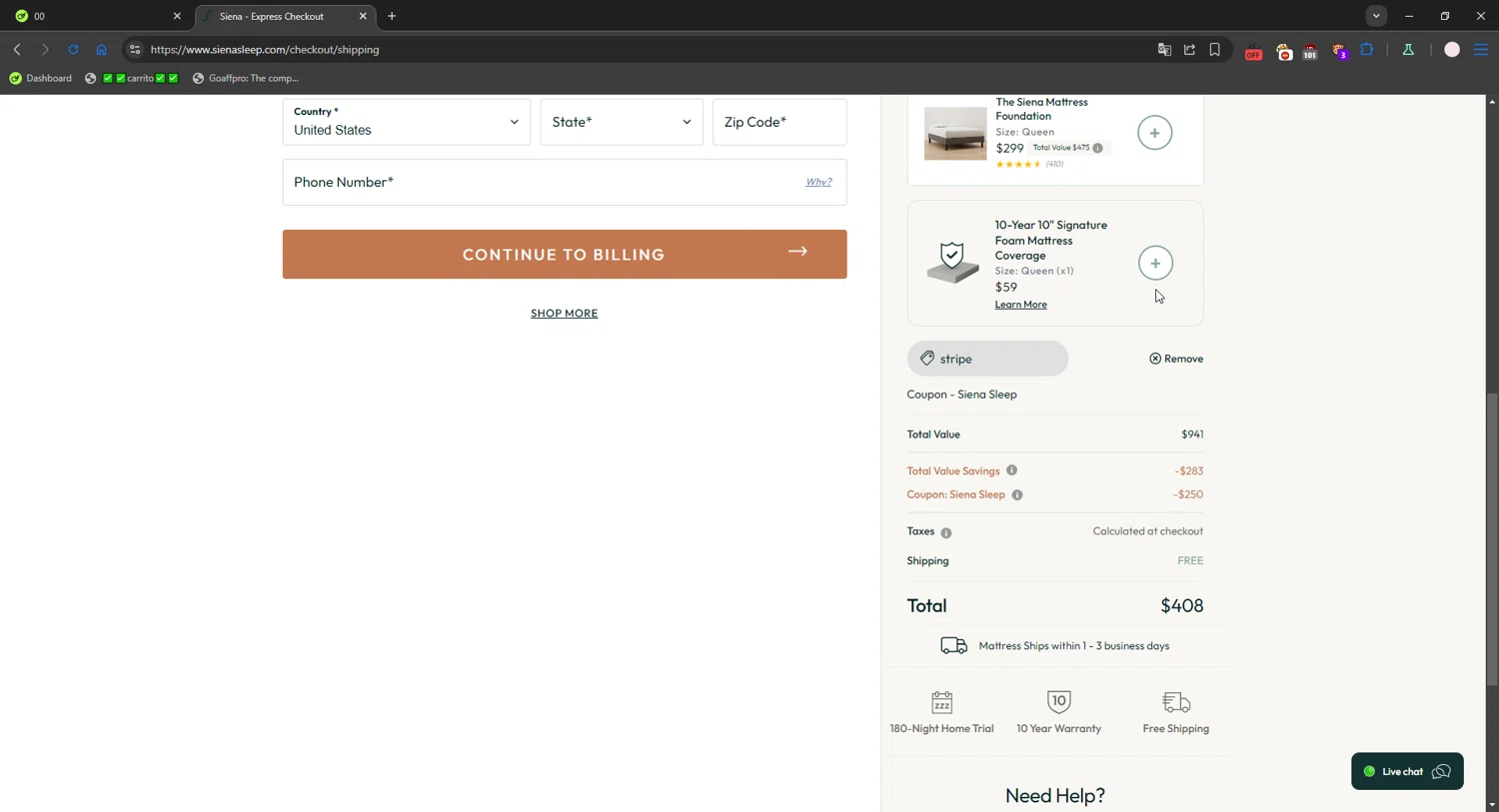The height and width of the screenshot is (812, 1499).
Task: Open the Live chat button
Action: click(x=1407, y=771)
